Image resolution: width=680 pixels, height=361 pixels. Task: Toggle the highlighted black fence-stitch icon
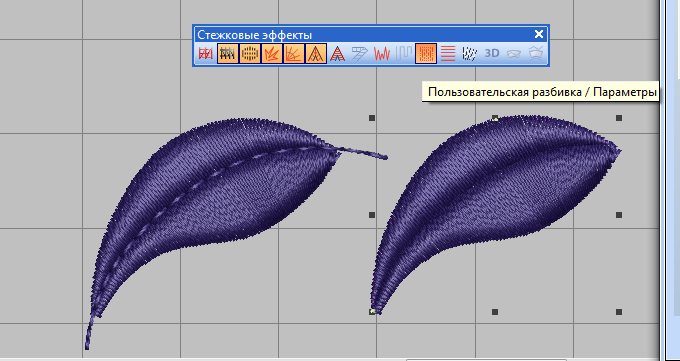(228, 54)
